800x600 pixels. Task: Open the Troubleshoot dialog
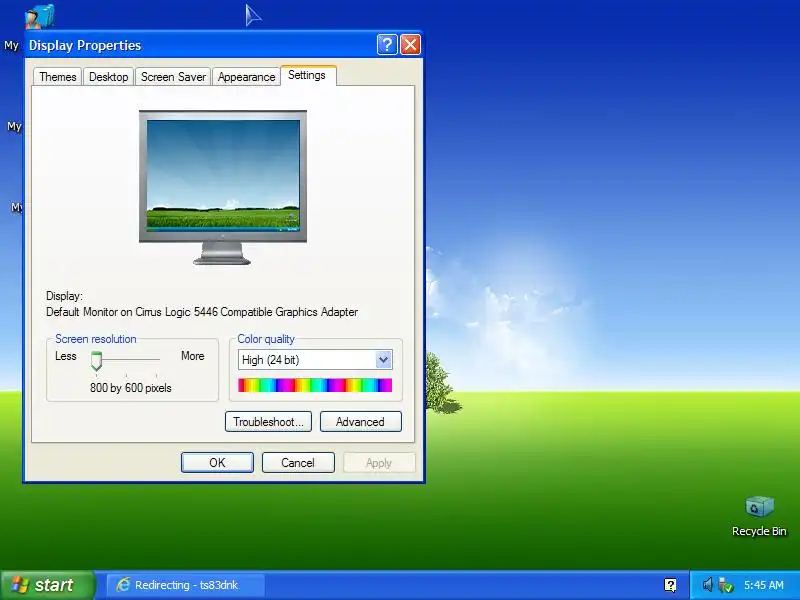(x=268, y=422)
